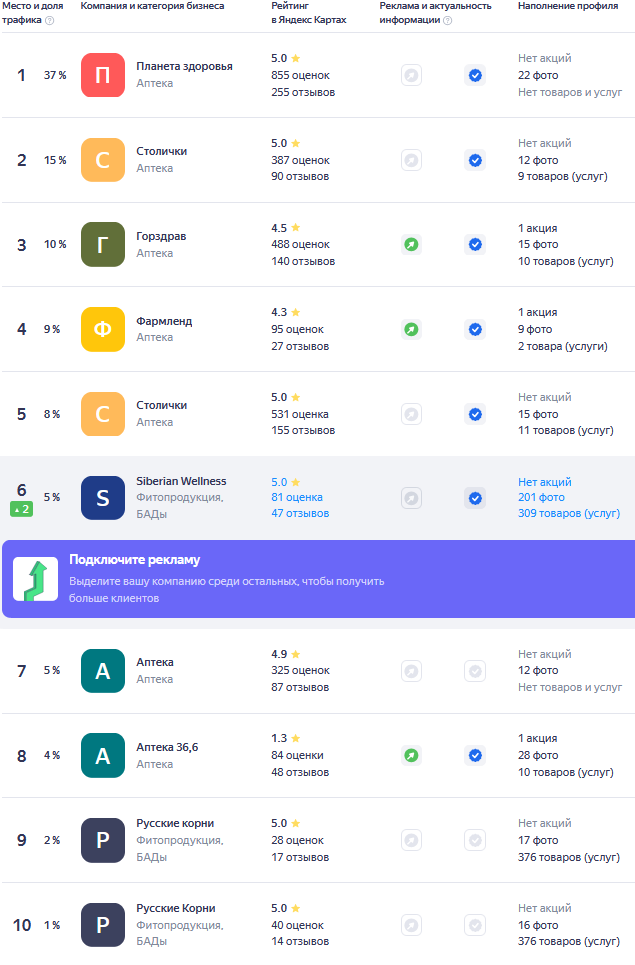Click the 40 оценок text
The height and width of the screenshot is (965, 635).
pos(297,925)
